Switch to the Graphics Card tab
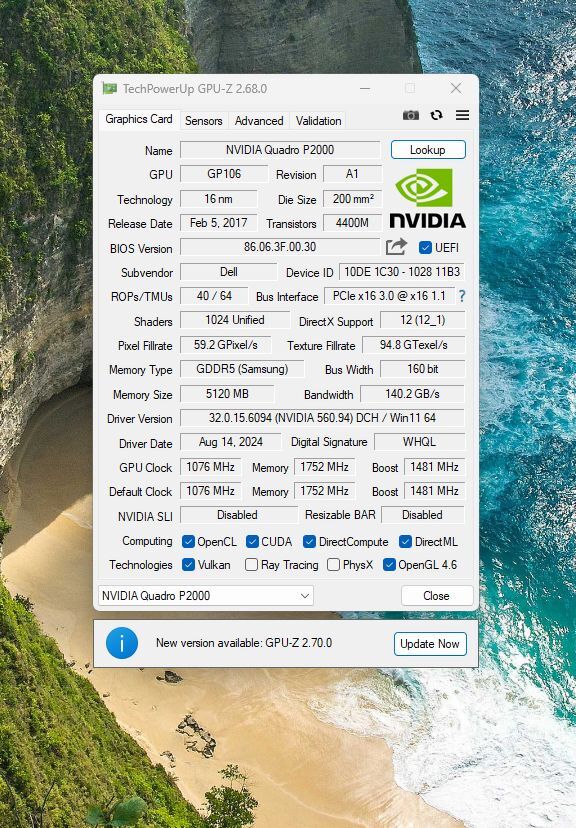Image resolution: width=576 pixels, height=828 pixels. click(139, 119)
